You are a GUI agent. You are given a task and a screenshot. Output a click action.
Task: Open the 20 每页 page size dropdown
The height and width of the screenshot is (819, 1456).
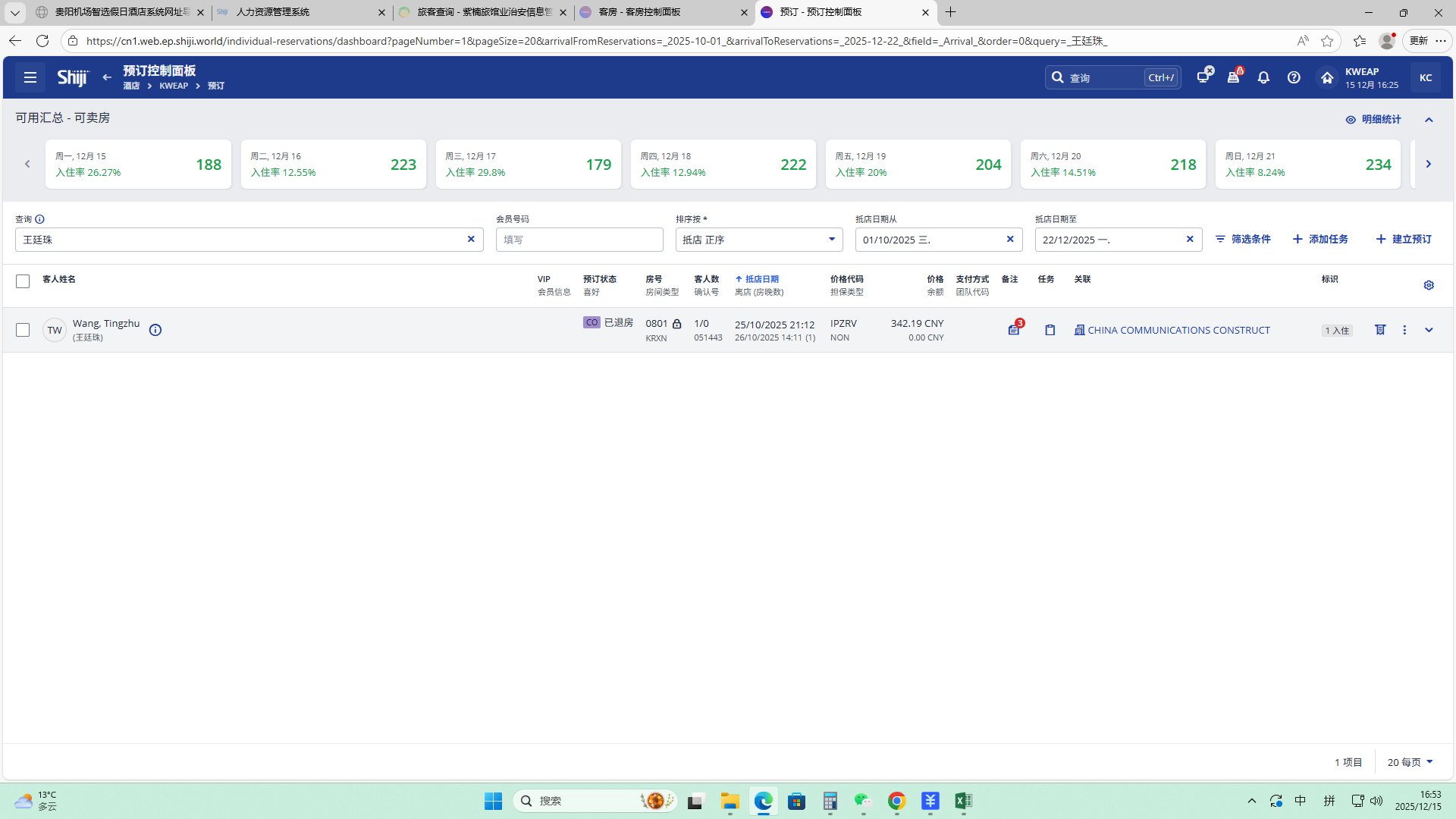[x=1410, y=762]
